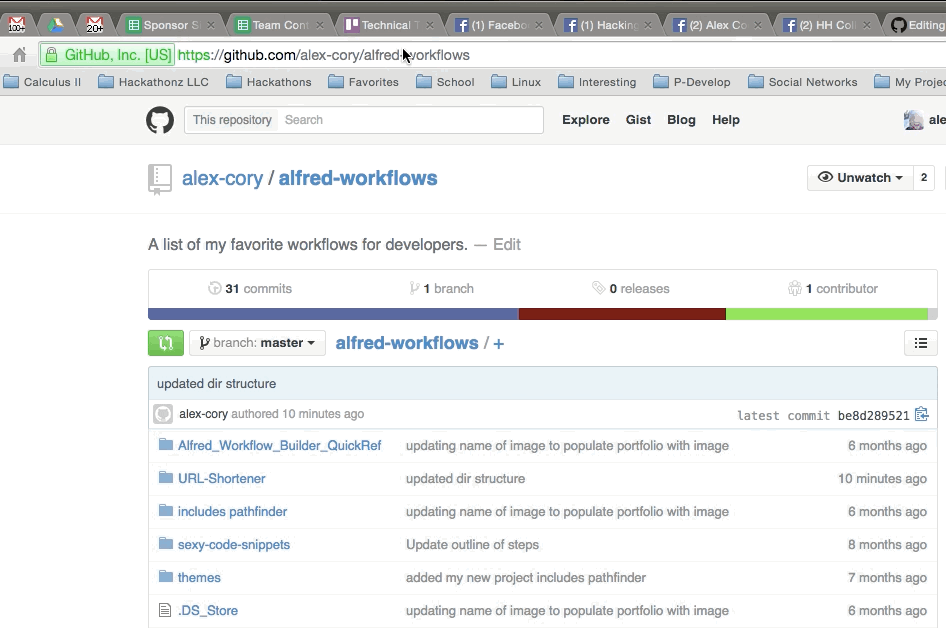Switch to the Sponsor spreadsheet tab

tap(171, 25)
